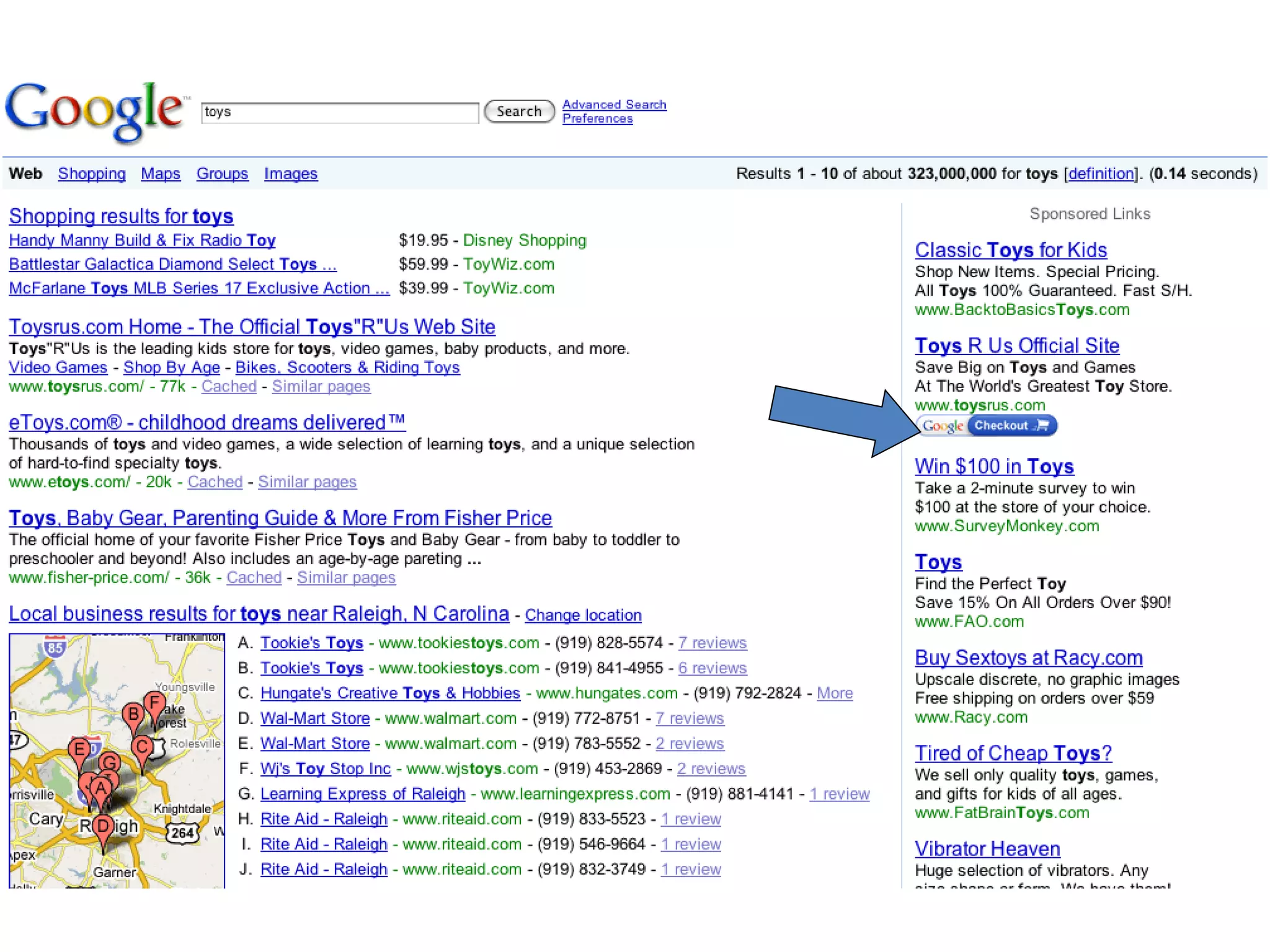Open Toysrus.com Home result title

coord(252,327)
